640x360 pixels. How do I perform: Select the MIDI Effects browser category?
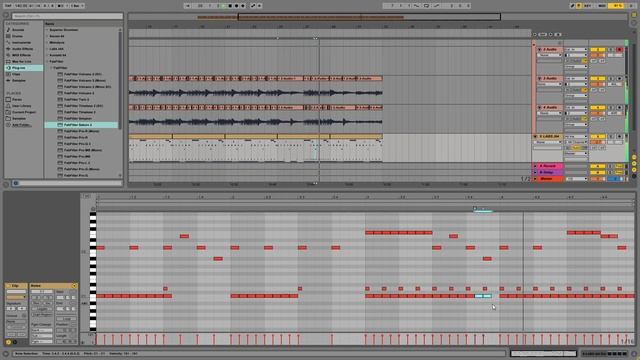[21, 55]
